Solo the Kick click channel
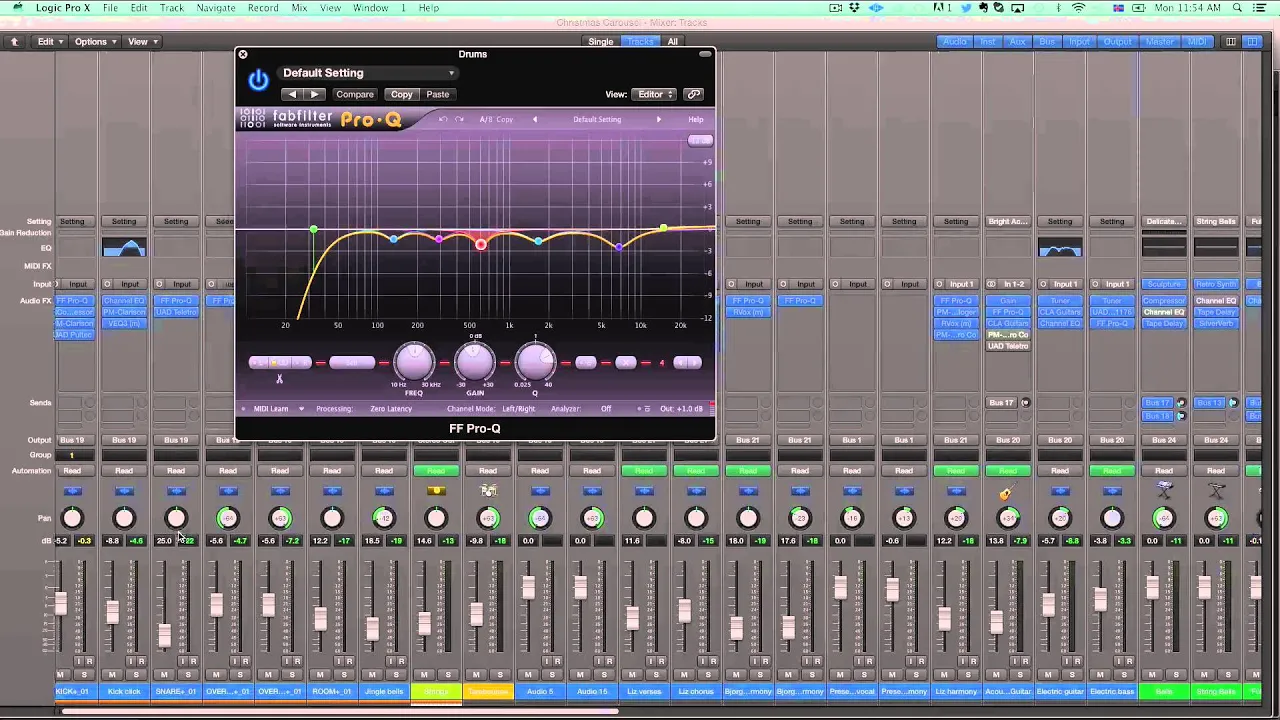Image resolution: width=1280 pixels, height=720 pixels. tap(136, 674)
